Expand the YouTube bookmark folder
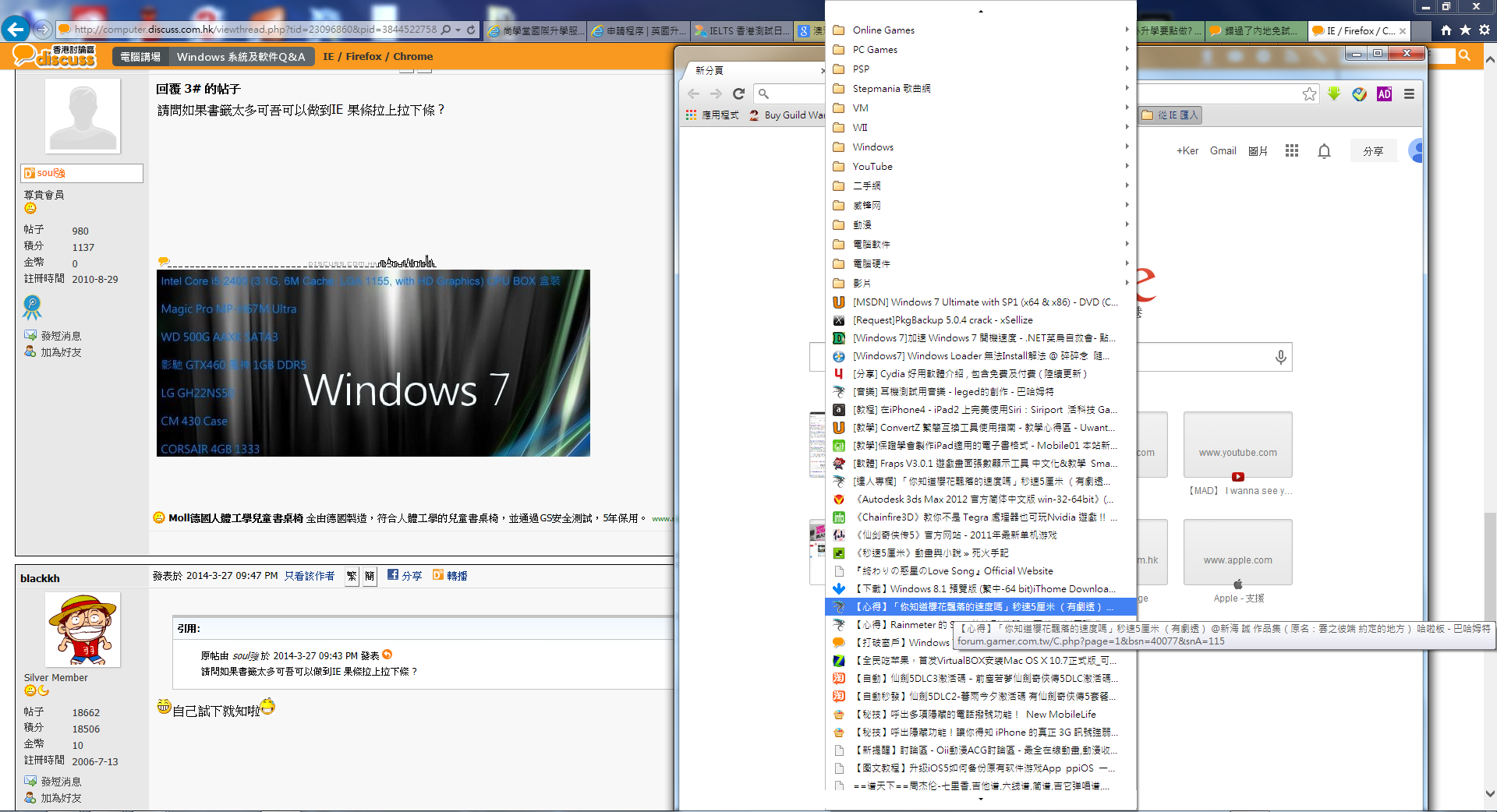The width and height of the screenshot is (1497, 812). pyautogui.click(x=981, y=166)
